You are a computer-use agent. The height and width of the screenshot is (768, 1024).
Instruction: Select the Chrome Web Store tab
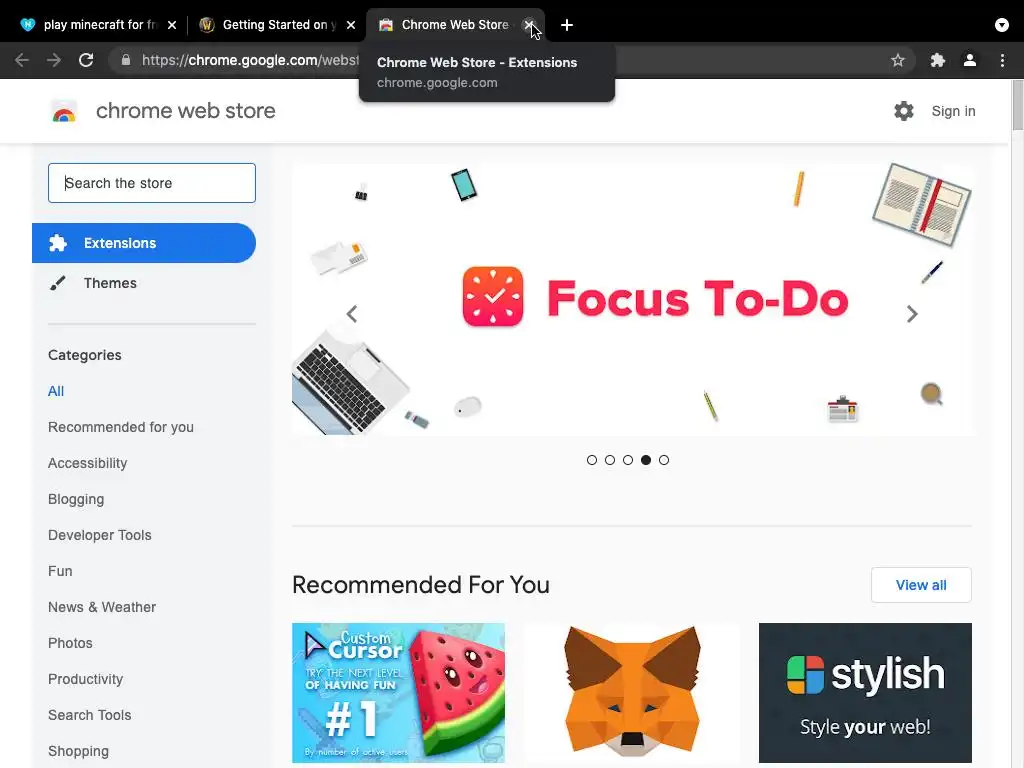pyautogui.click(x=455, y=25)
